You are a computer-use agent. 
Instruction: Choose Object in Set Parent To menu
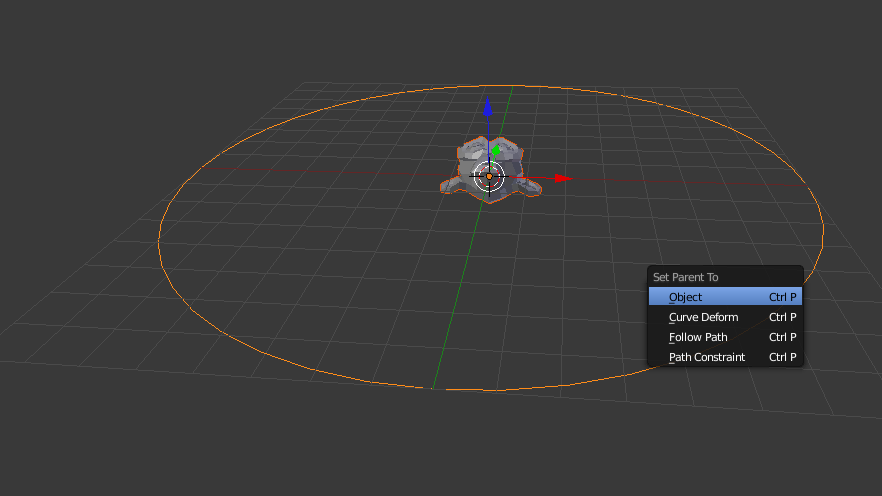[725, 297]
